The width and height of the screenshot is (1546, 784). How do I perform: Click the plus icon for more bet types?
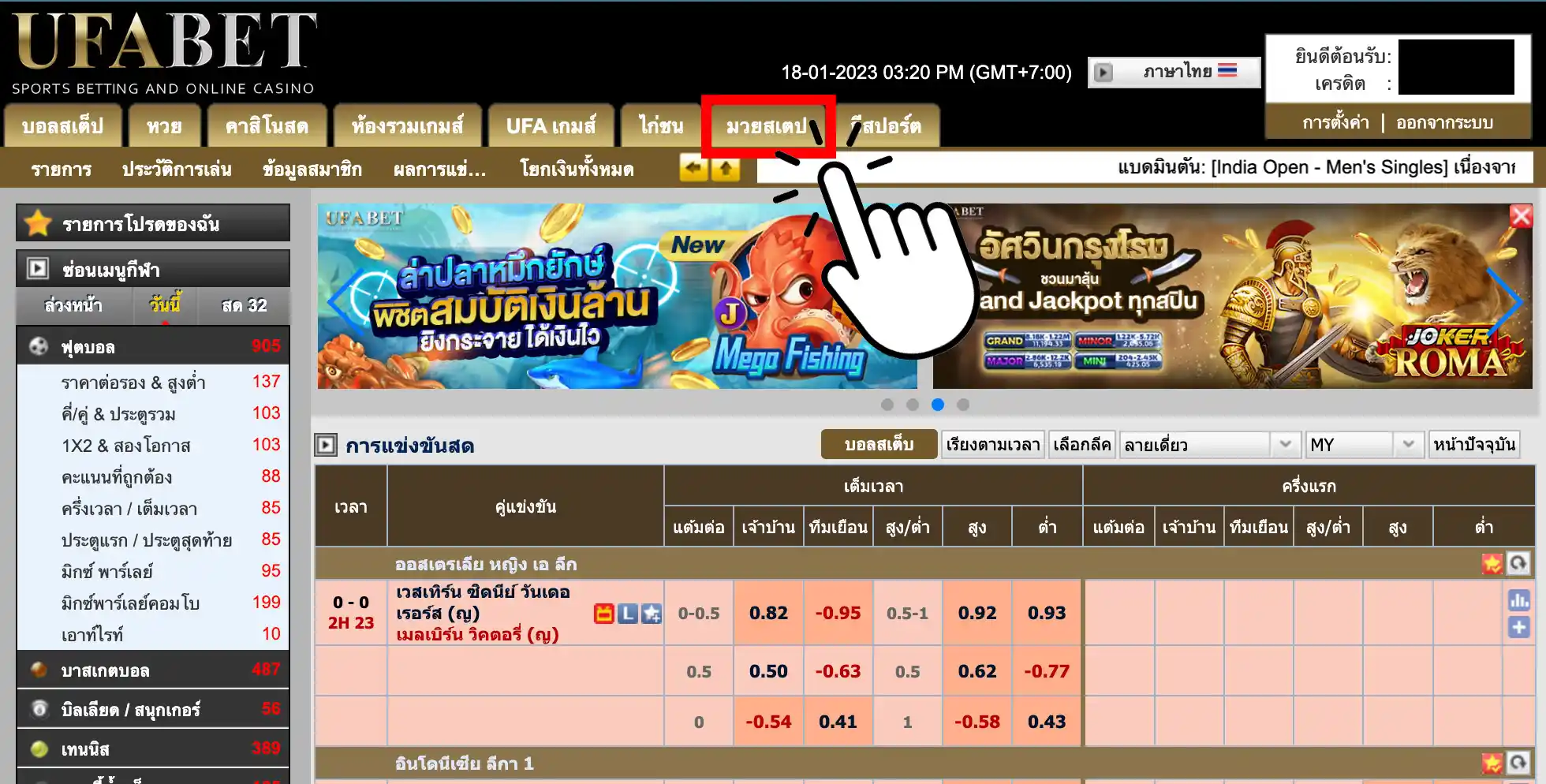(x=1519, y=627)
